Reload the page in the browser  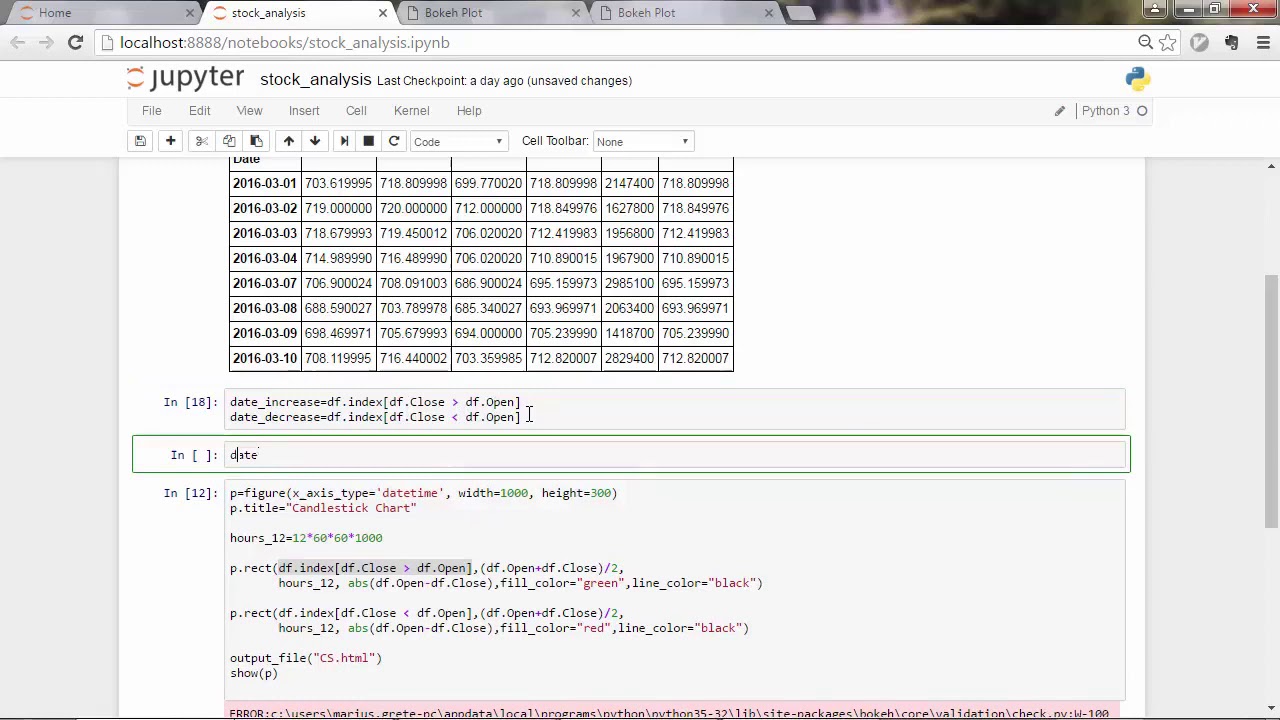click(x=75, y=43)
